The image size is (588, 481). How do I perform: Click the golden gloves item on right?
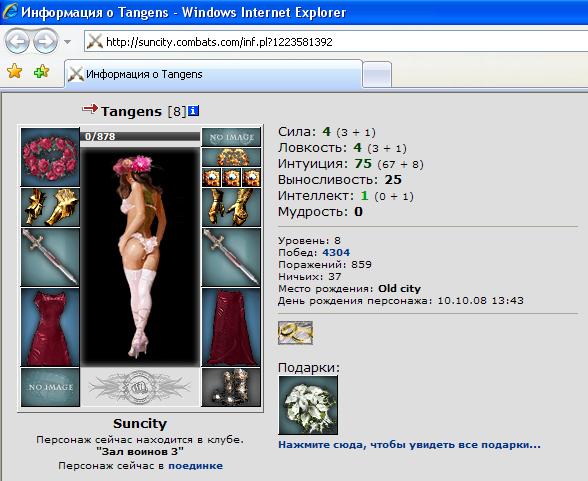coord(231,207)
